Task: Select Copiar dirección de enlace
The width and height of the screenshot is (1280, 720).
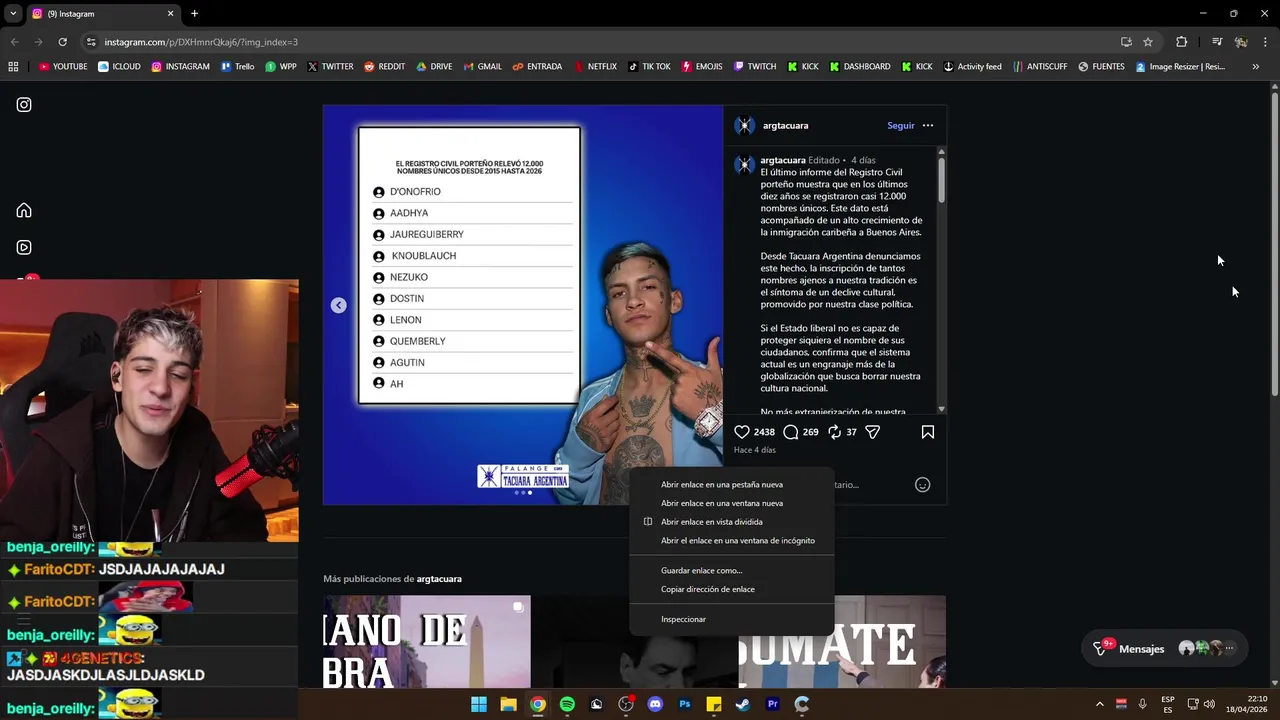Action: (731, 590)
